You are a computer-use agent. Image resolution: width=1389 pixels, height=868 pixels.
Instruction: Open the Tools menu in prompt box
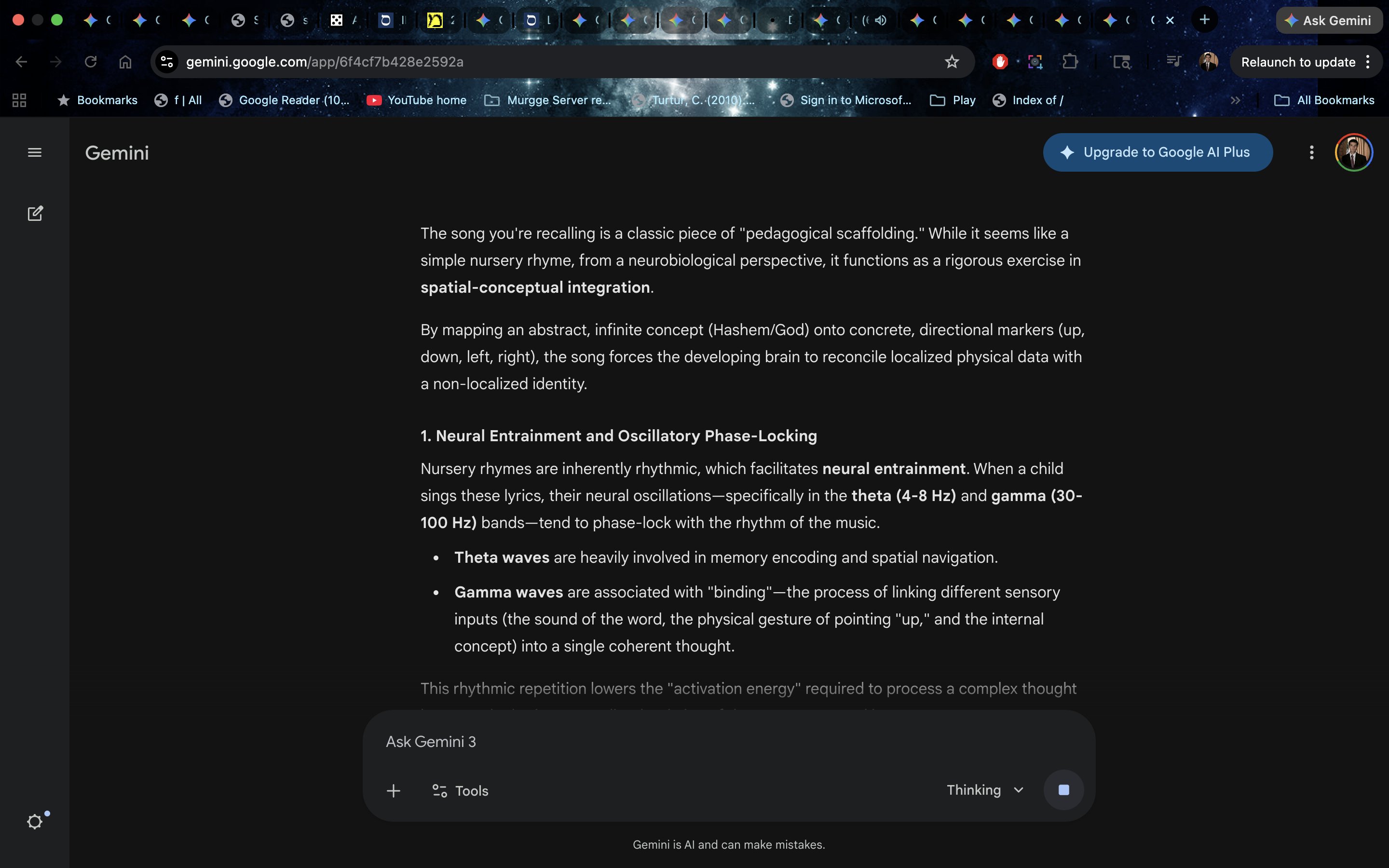pos(460,791)
